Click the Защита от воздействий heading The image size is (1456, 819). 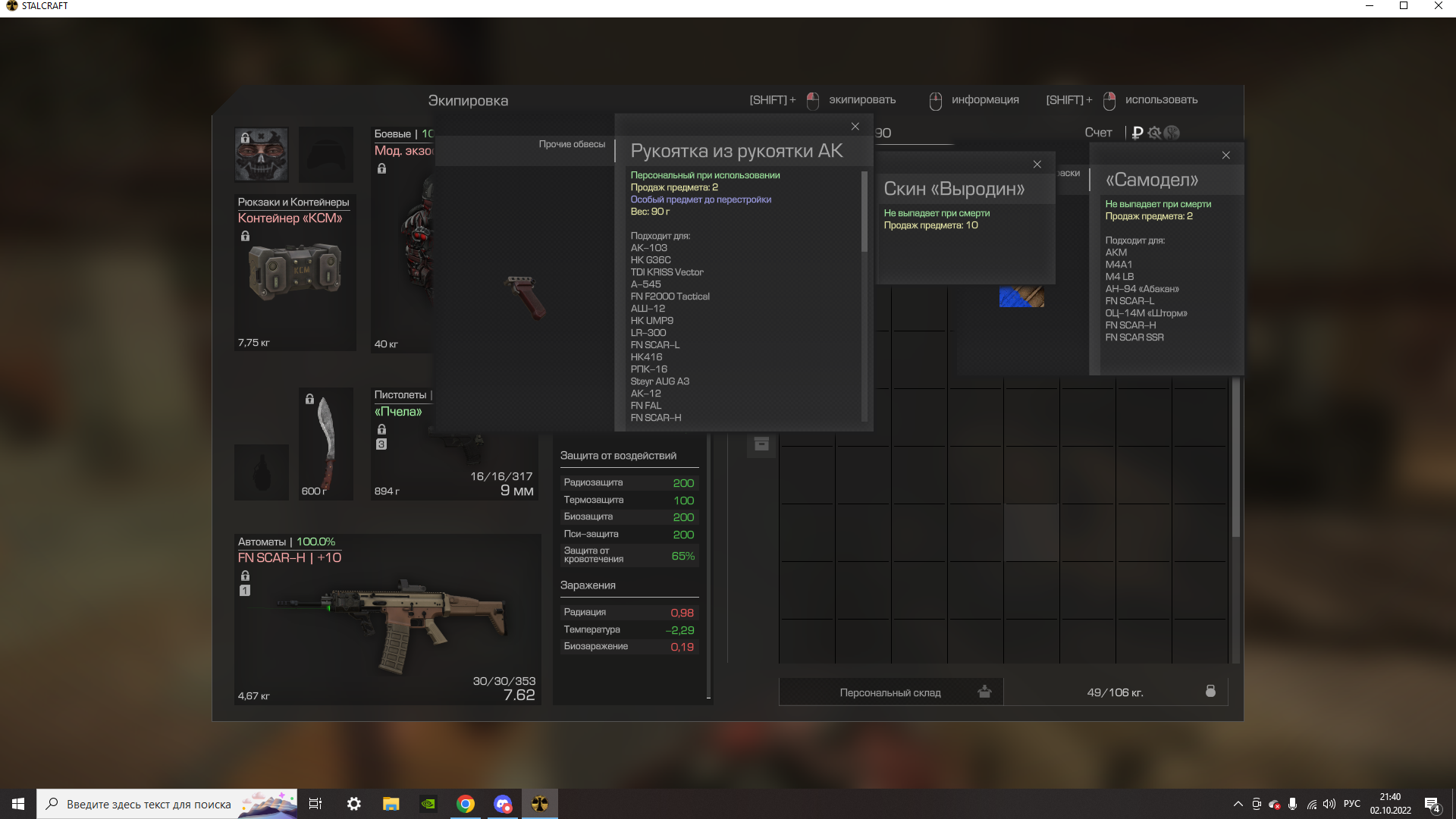[x=618, y=456]
